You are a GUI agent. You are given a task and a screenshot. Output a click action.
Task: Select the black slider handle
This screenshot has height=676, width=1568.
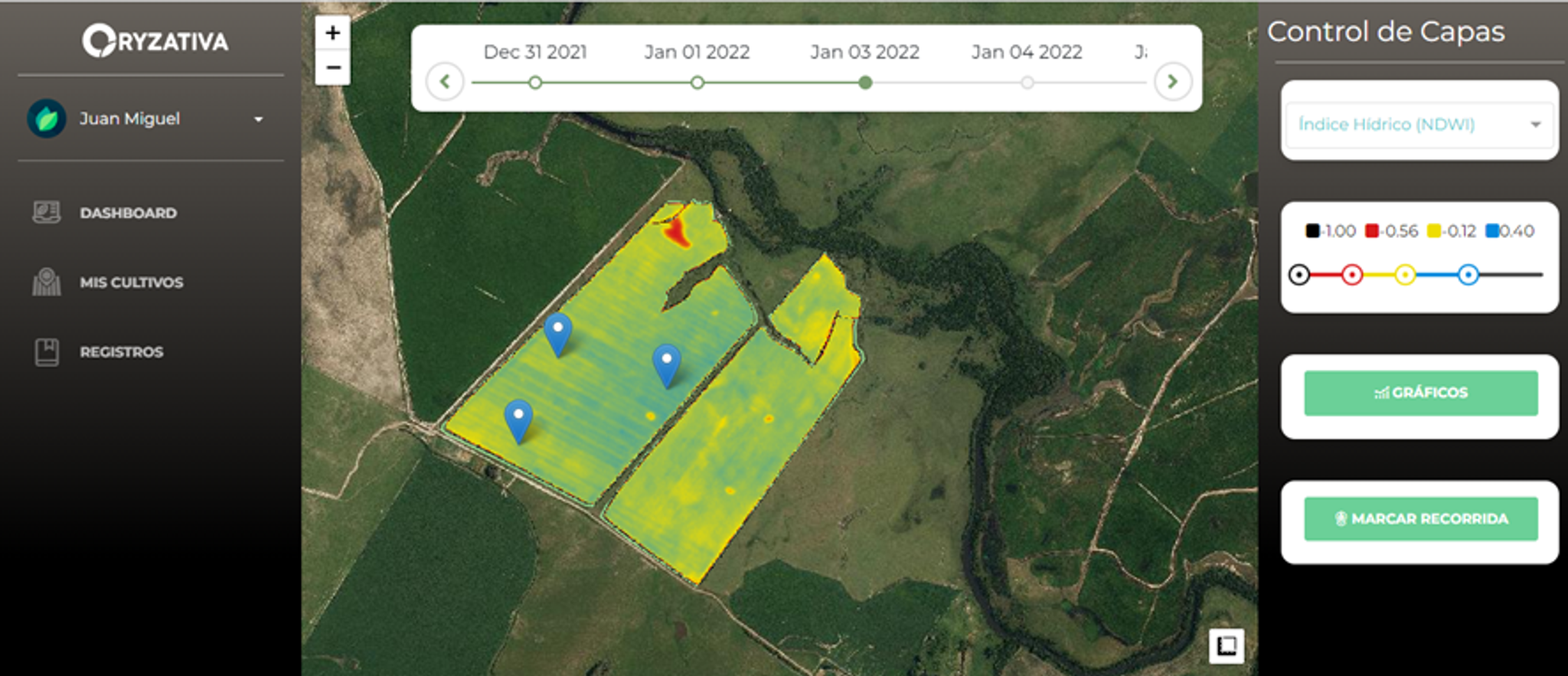(x=1299, y=275)
